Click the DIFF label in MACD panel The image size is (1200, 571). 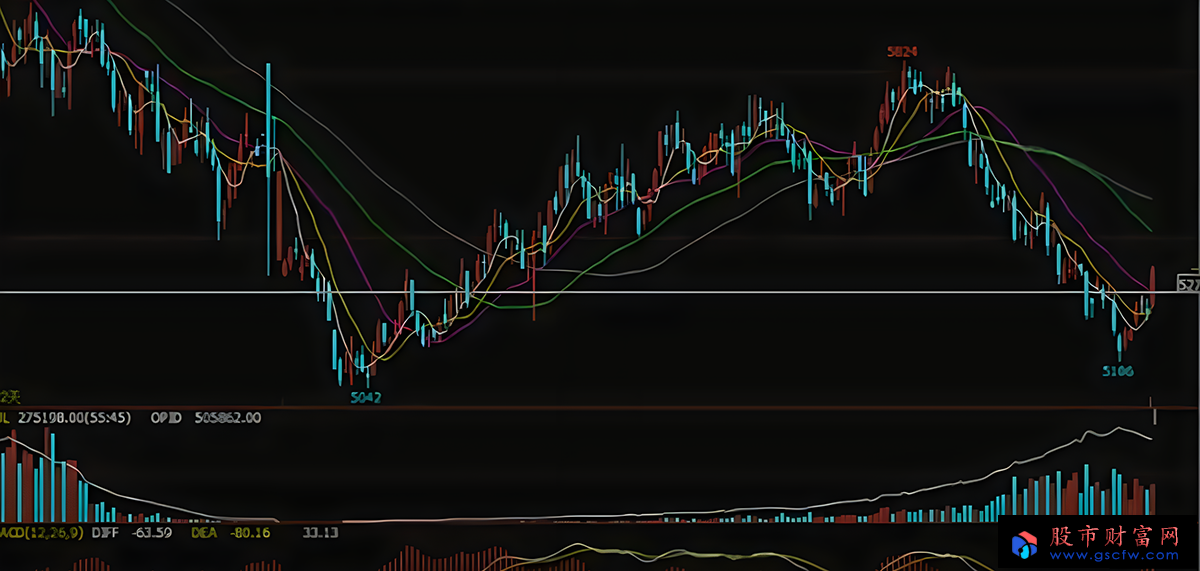pos(105,533)
